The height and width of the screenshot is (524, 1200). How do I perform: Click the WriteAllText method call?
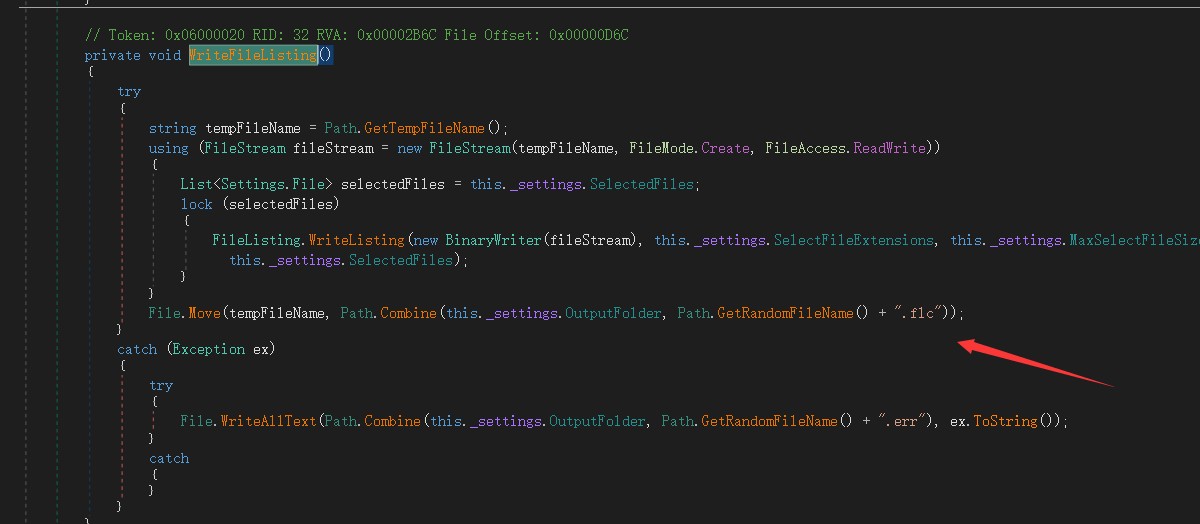pyautogui.click(x=267, y=421)
